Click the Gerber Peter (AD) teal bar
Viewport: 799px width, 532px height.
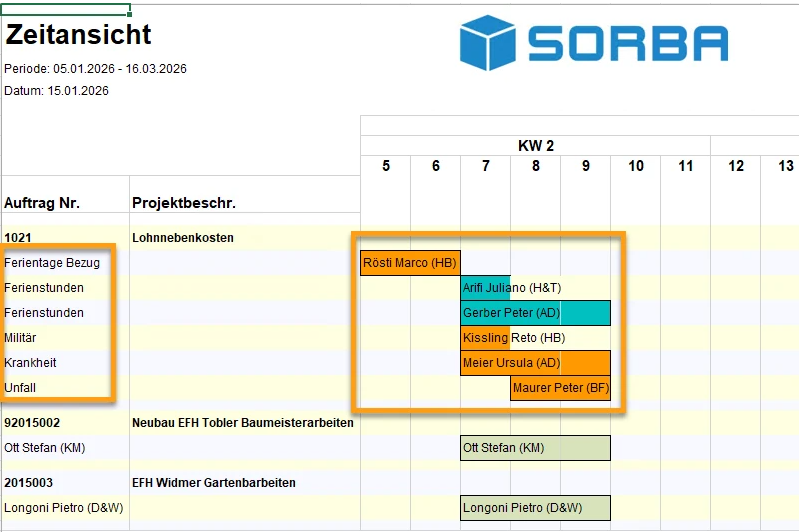(535, 313)
